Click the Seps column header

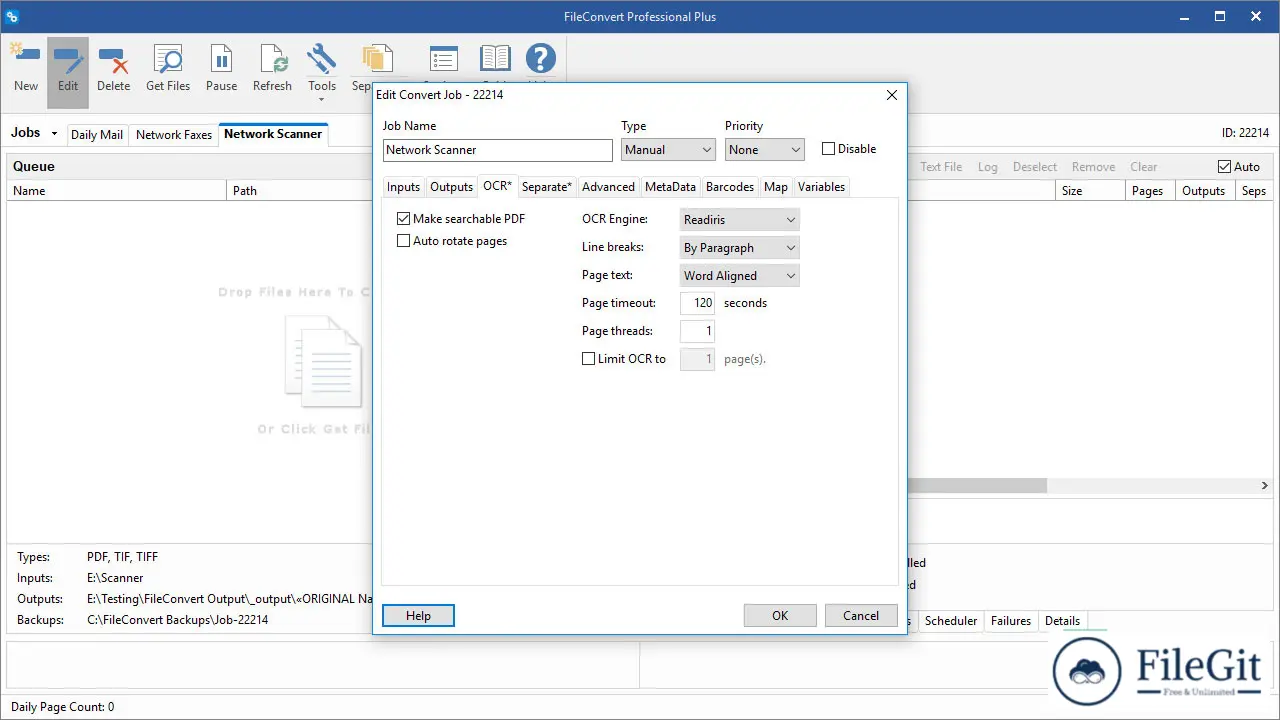point(1254,191)
